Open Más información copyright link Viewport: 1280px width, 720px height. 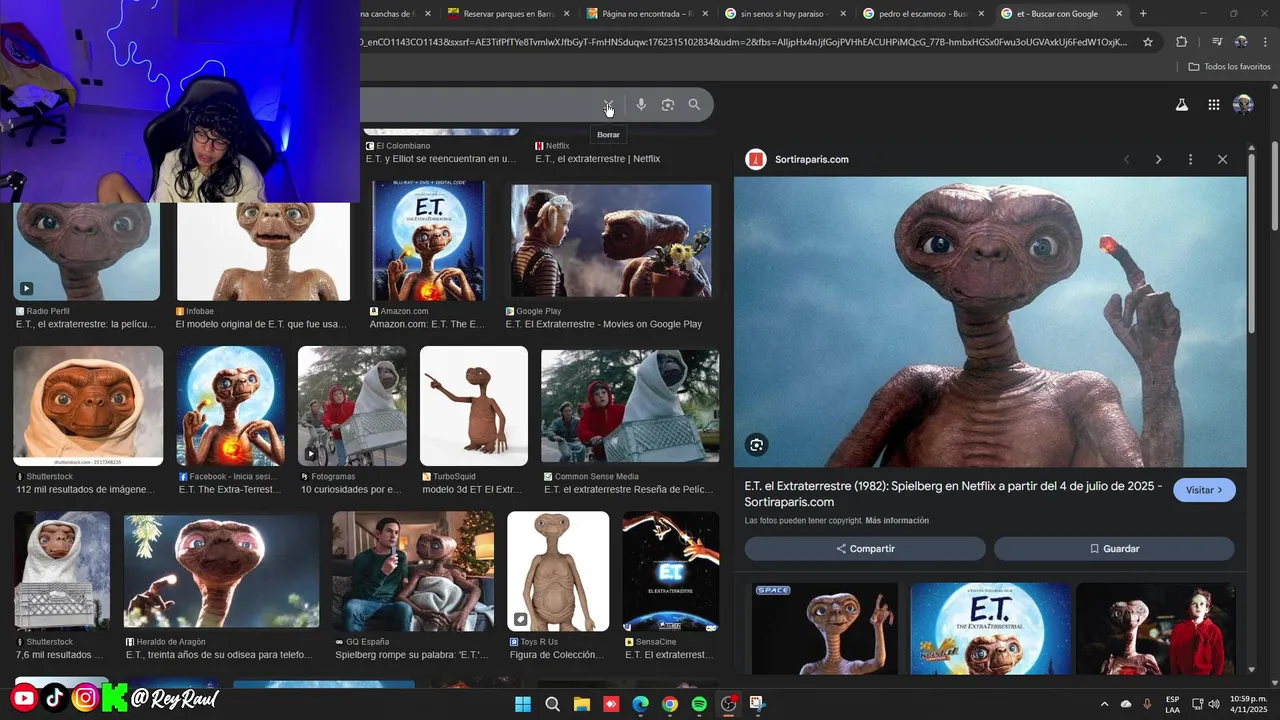897,521
